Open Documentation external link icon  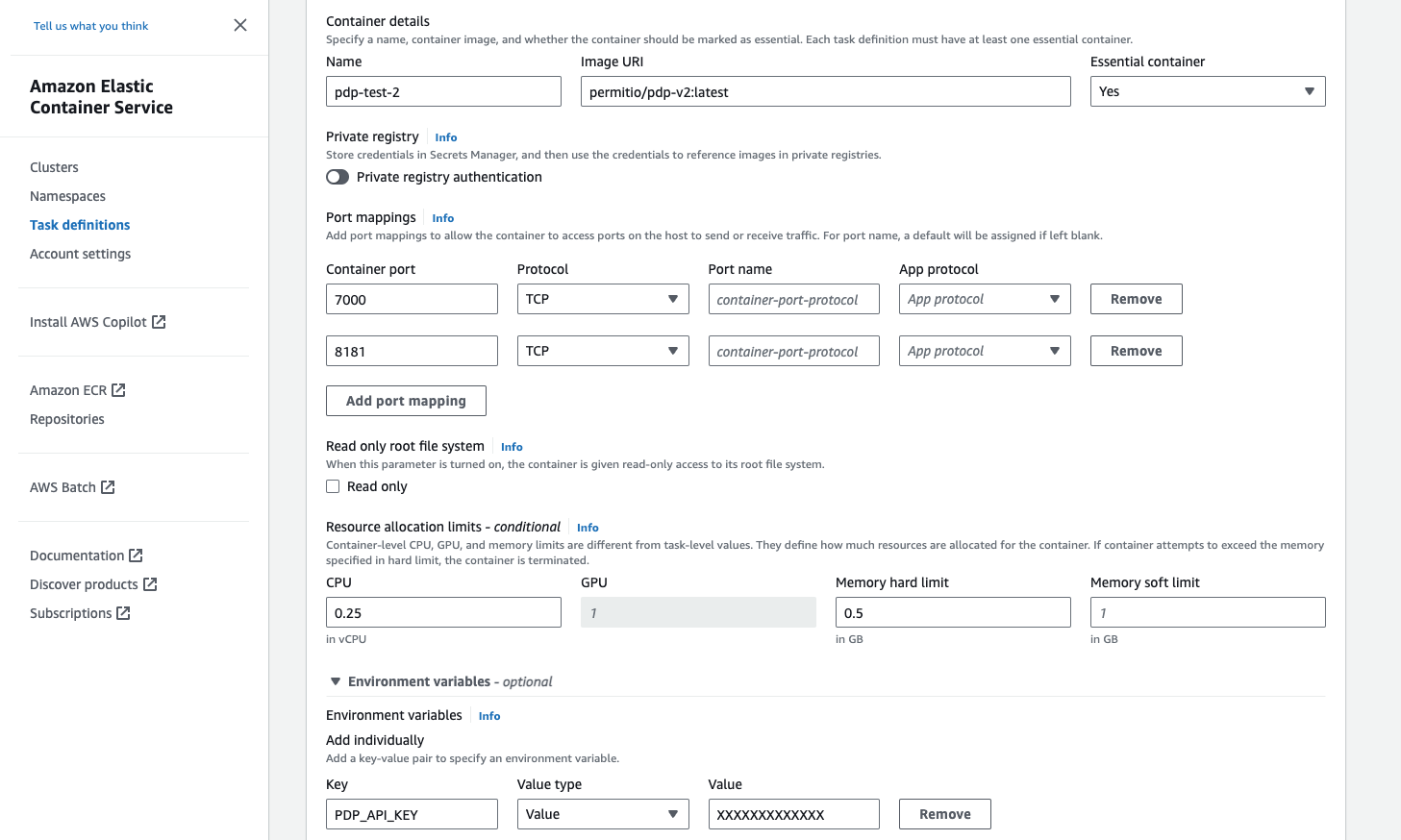click(x=135, y=555)
